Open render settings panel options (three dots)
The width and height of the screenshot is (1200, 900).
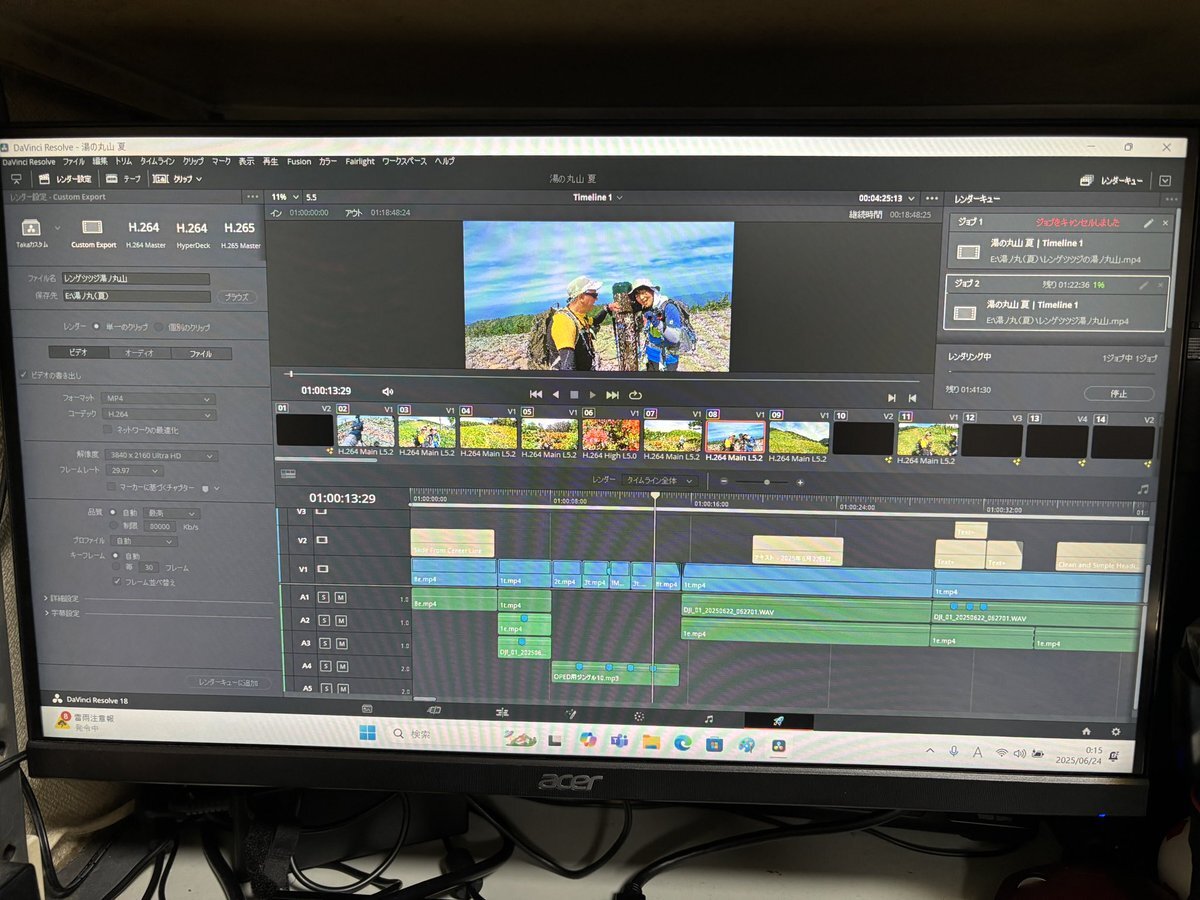tap(253, 197)
